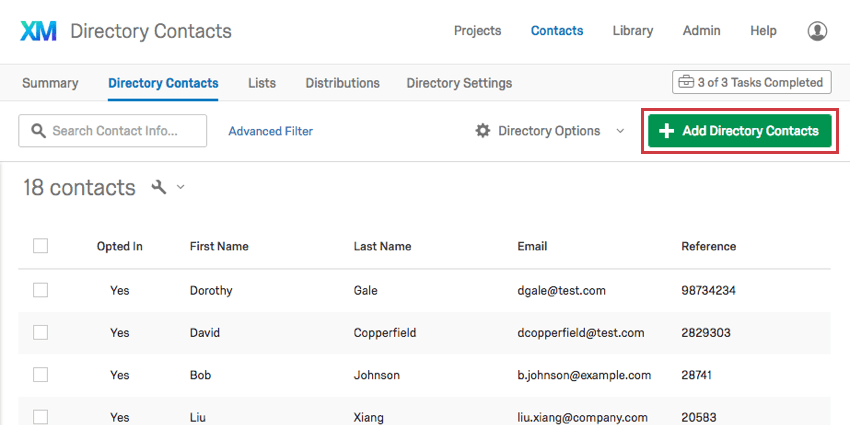The width and height of the screenshot is (850, 425).
Task: Expand the chevron next to the wrench
Action: point(181,188)
